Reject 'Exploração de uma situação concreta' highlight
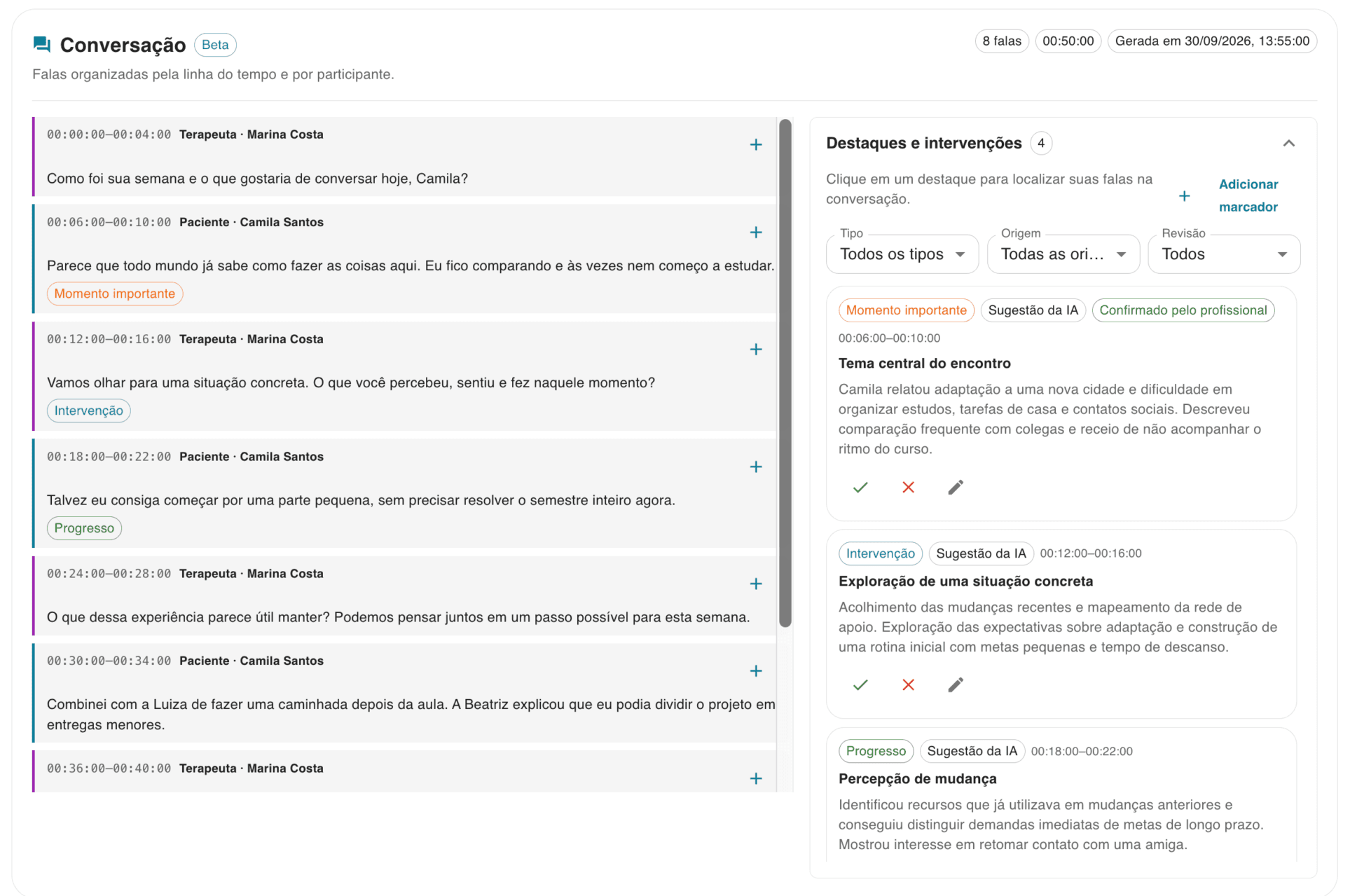The image size is (1350, 896). point(908,685)
